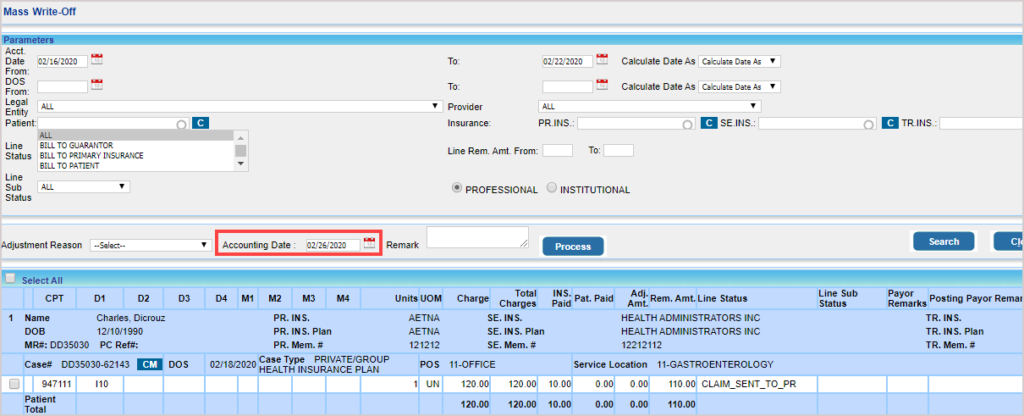Open calendar for Acct. Date To field

point(602,60)
